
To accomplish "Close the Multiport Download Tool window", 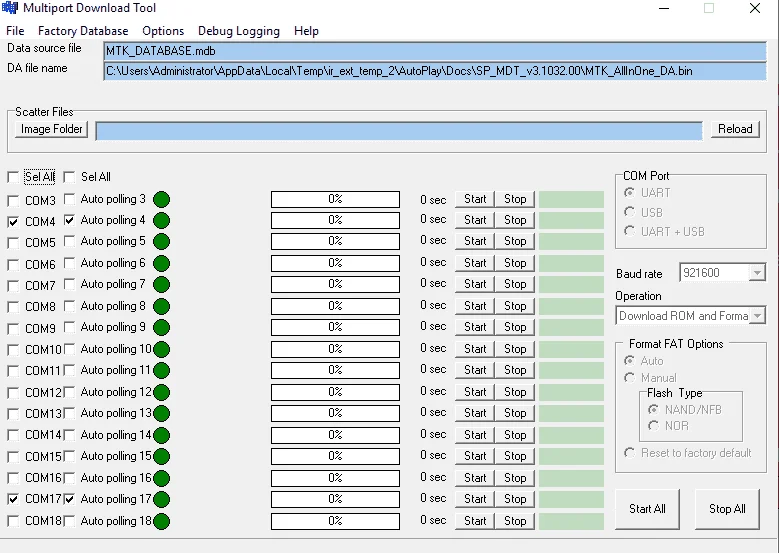I will pos(755,8).
